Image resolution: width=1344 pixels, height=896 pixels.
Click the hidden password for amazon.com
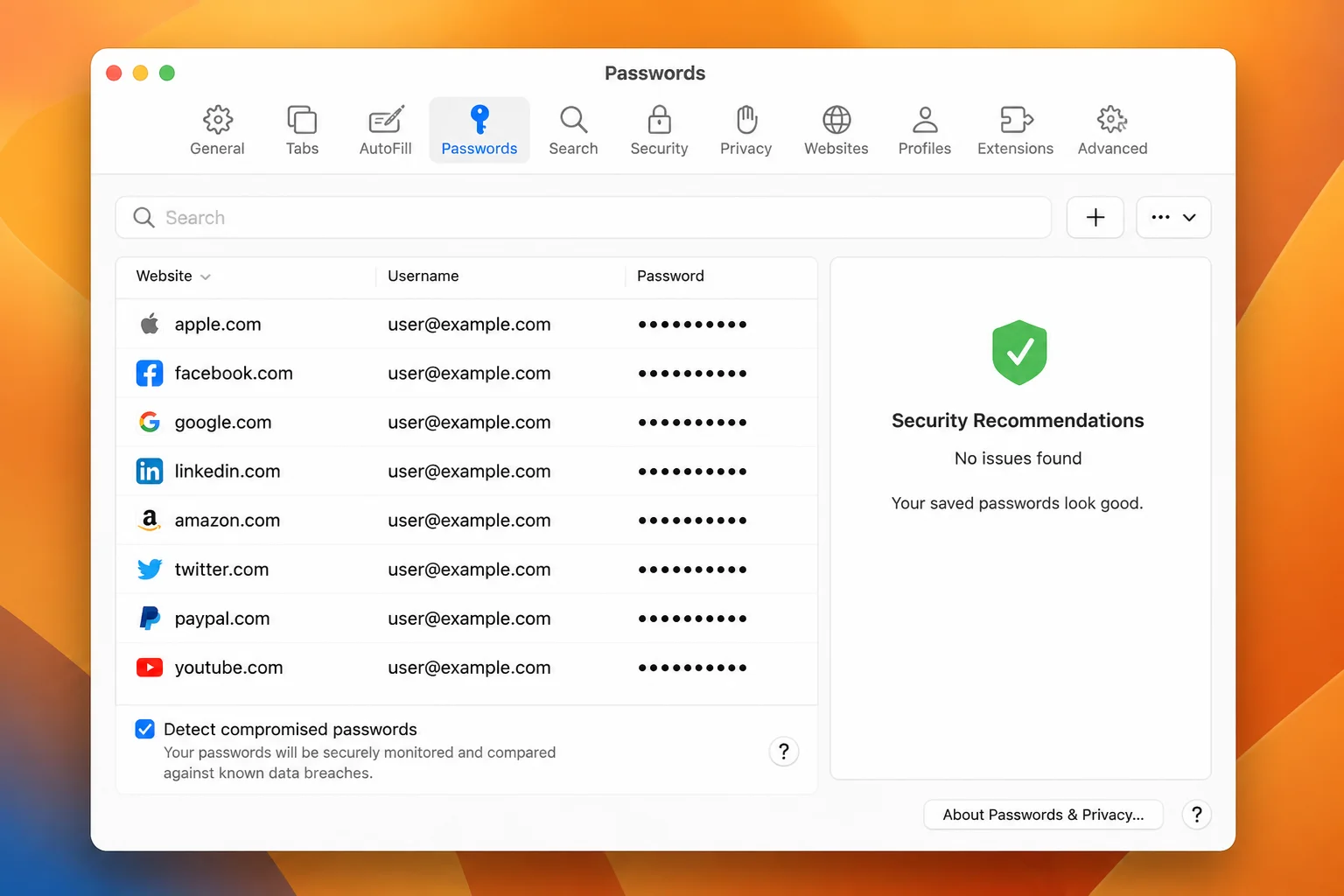tap(692, 521)
